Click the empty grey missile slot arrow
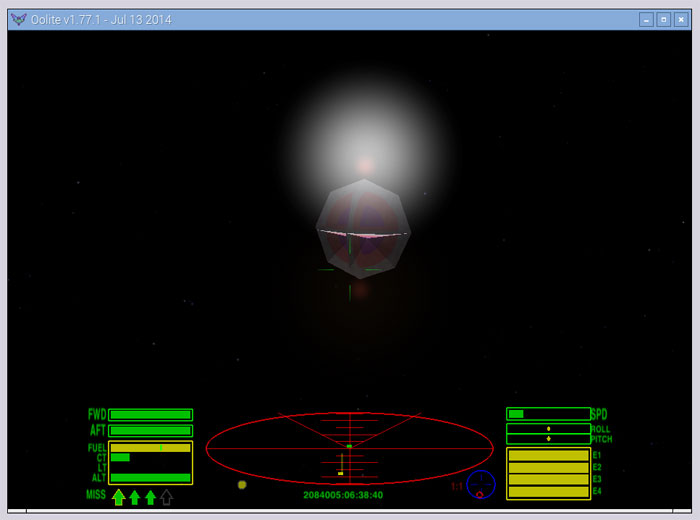The width and height of the screenshot is (700, 520). click(x=167, y=497)
